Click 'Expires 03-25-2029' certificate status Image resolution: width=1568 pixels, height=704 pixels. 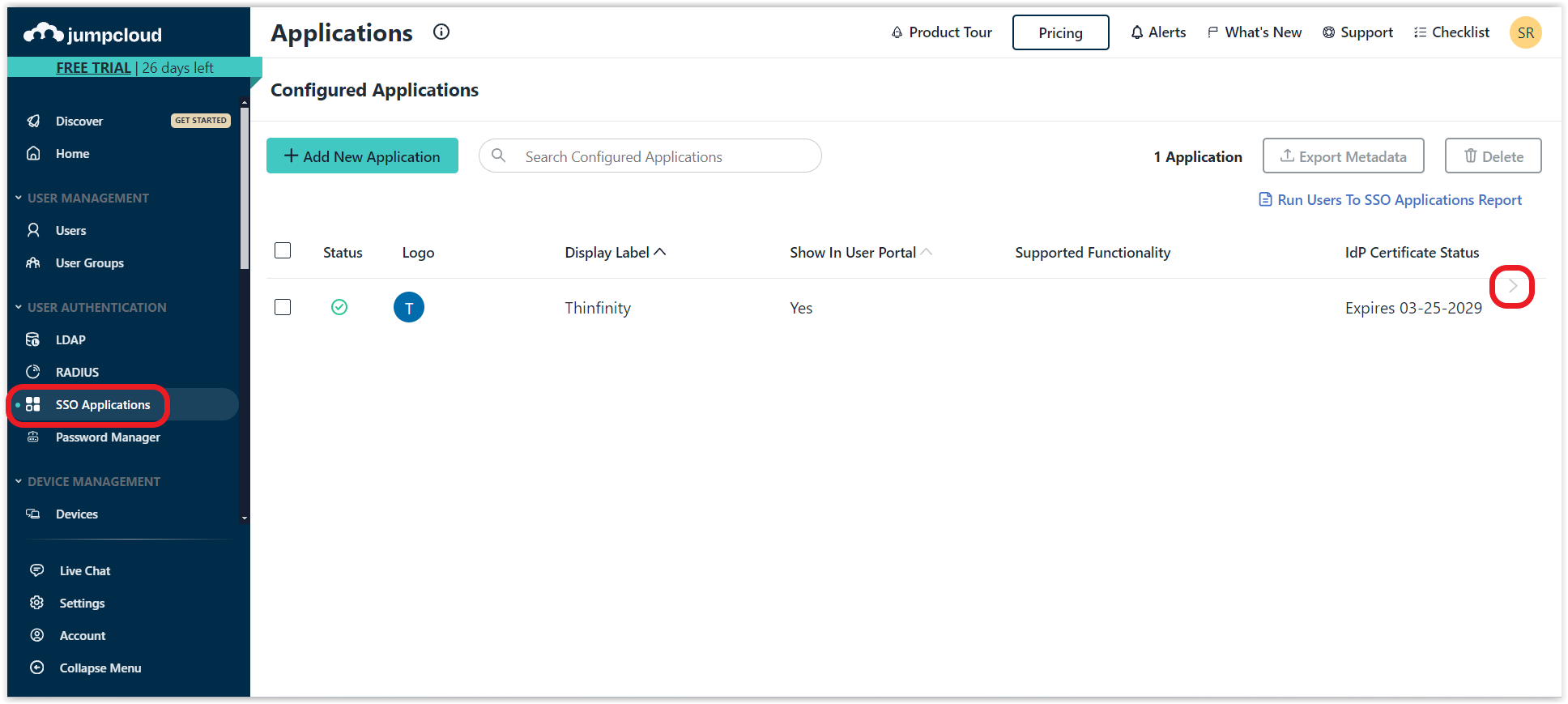(1413, 308)
